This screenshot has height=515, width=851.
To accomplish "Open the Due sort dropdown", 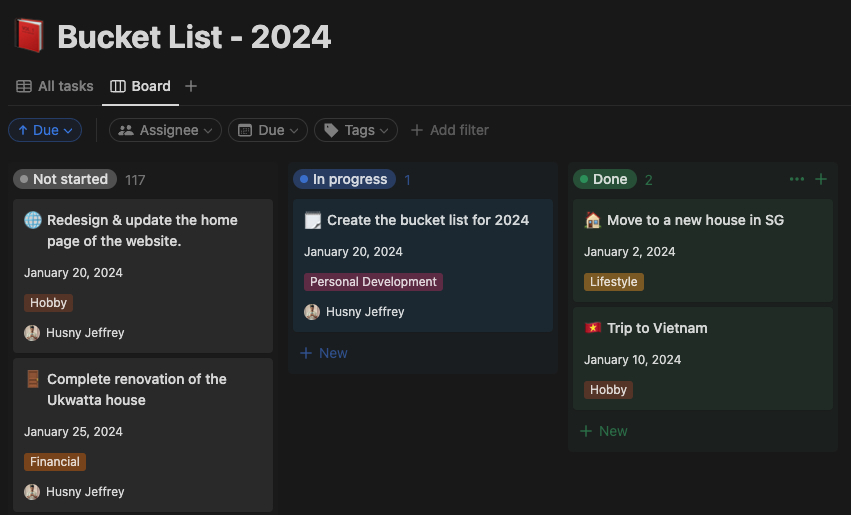I will click(45, 130).
